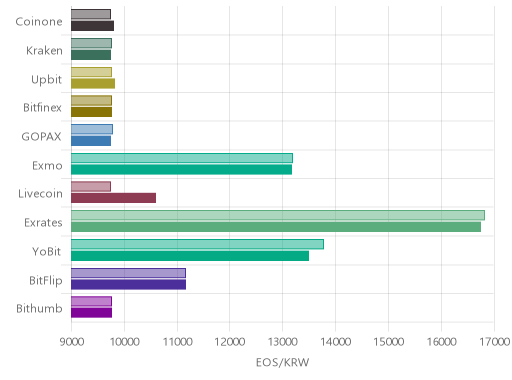Click the Bithumb exchange label
The image size is (512, 380).
tap(39, 309)
